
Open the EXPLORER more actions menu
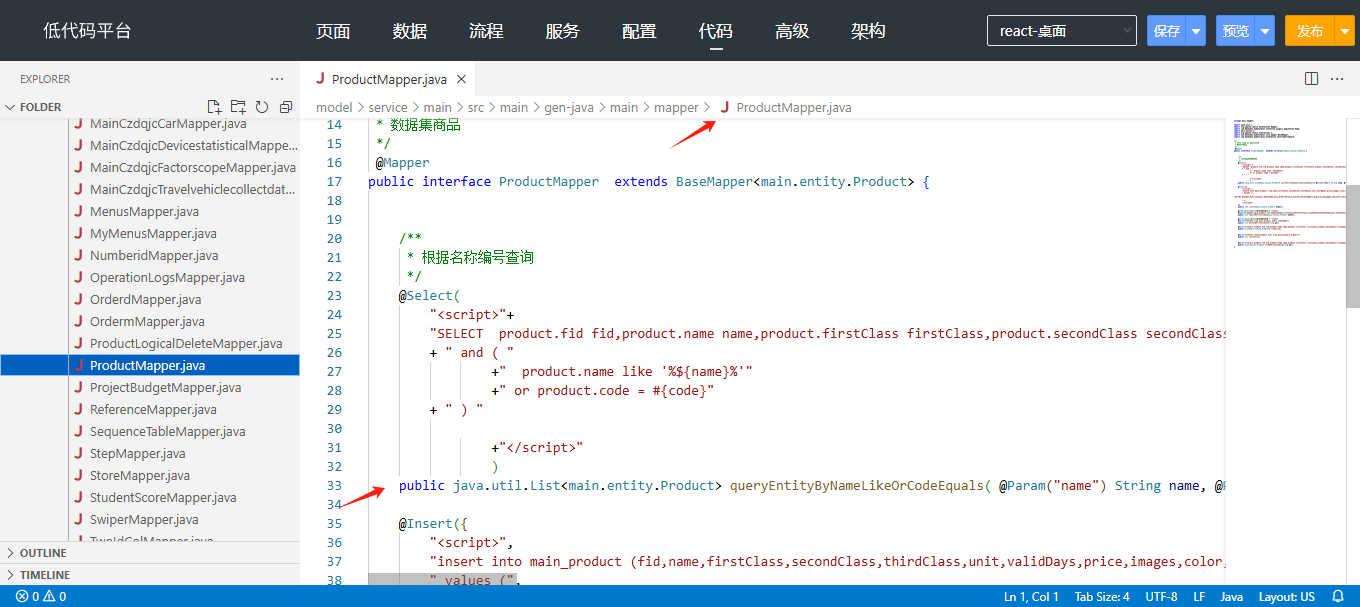pyautogui.click(x=277, y=79)
